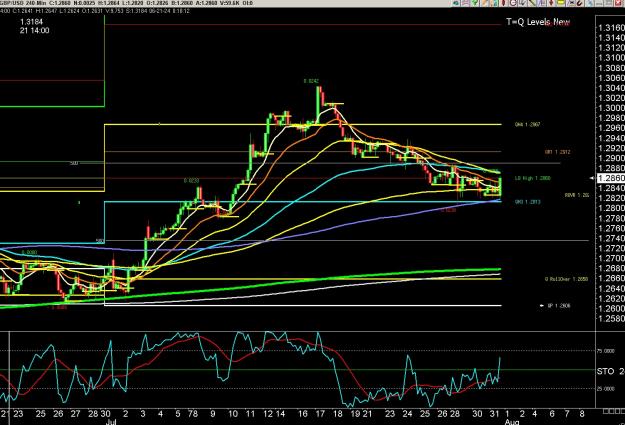
Task: Select the 'QM3 1.2813' level label
Action: [527, 202]
